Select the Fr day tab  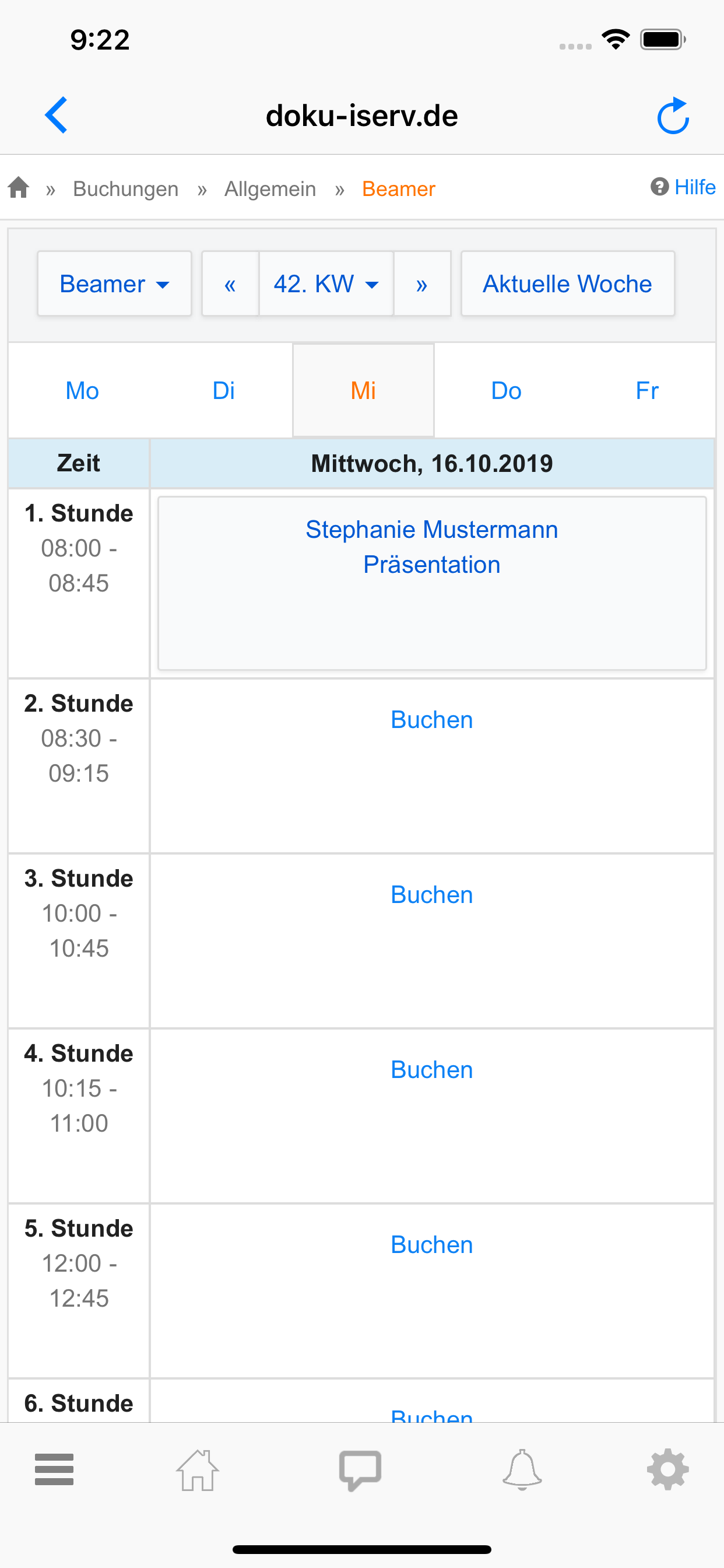point(646,390)
